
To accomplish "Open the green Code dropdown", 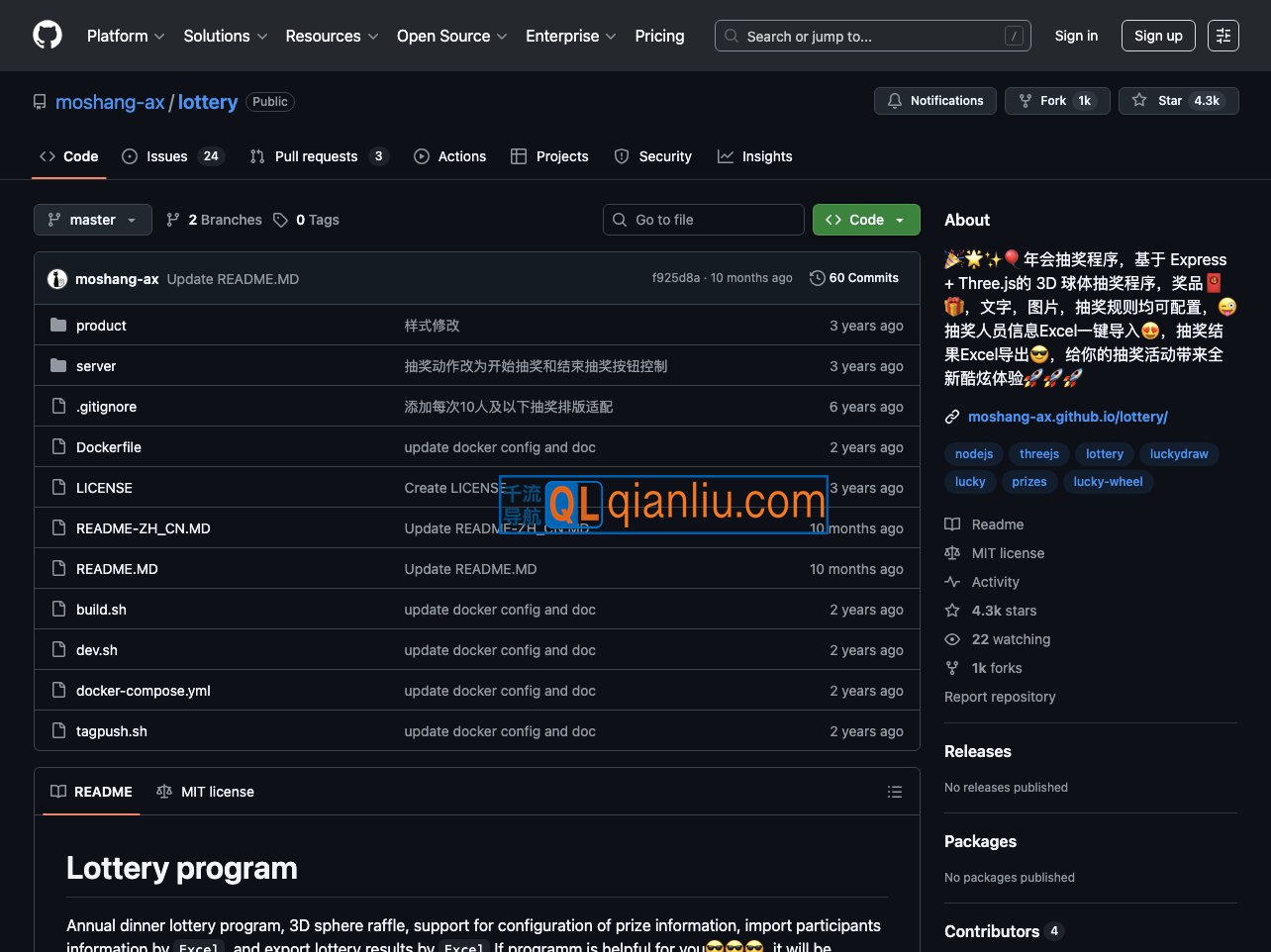I will point(865,220).
